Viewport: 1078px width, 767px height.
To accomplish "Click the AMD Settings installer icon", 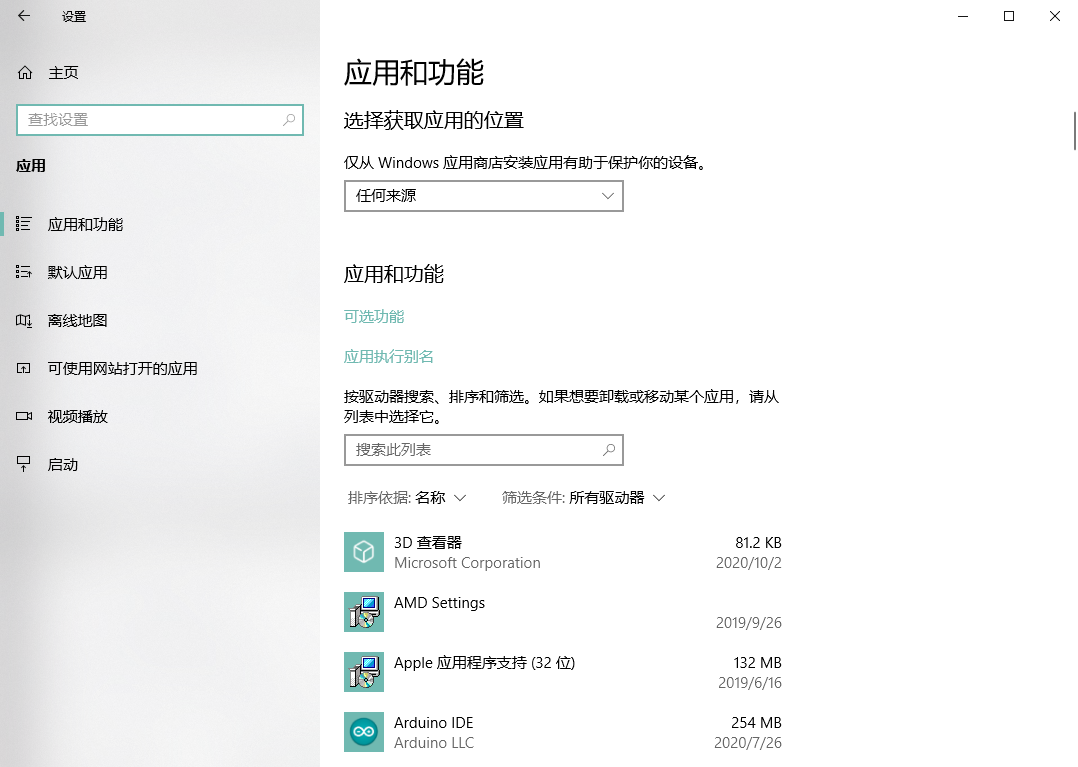I will [x=364, y=612].
